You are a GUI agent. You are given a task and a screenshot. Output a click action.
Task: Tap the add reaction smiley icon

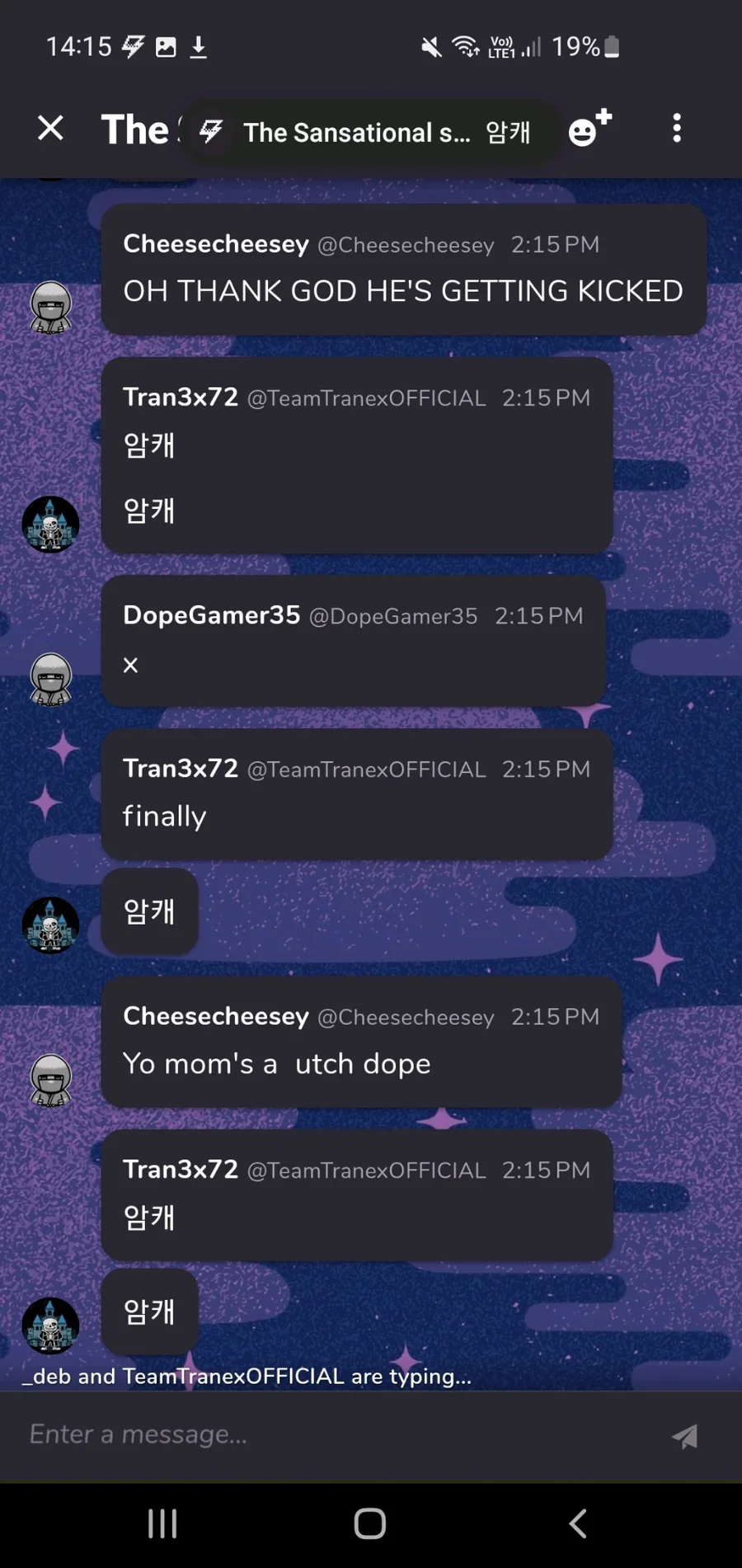(590, 128)
